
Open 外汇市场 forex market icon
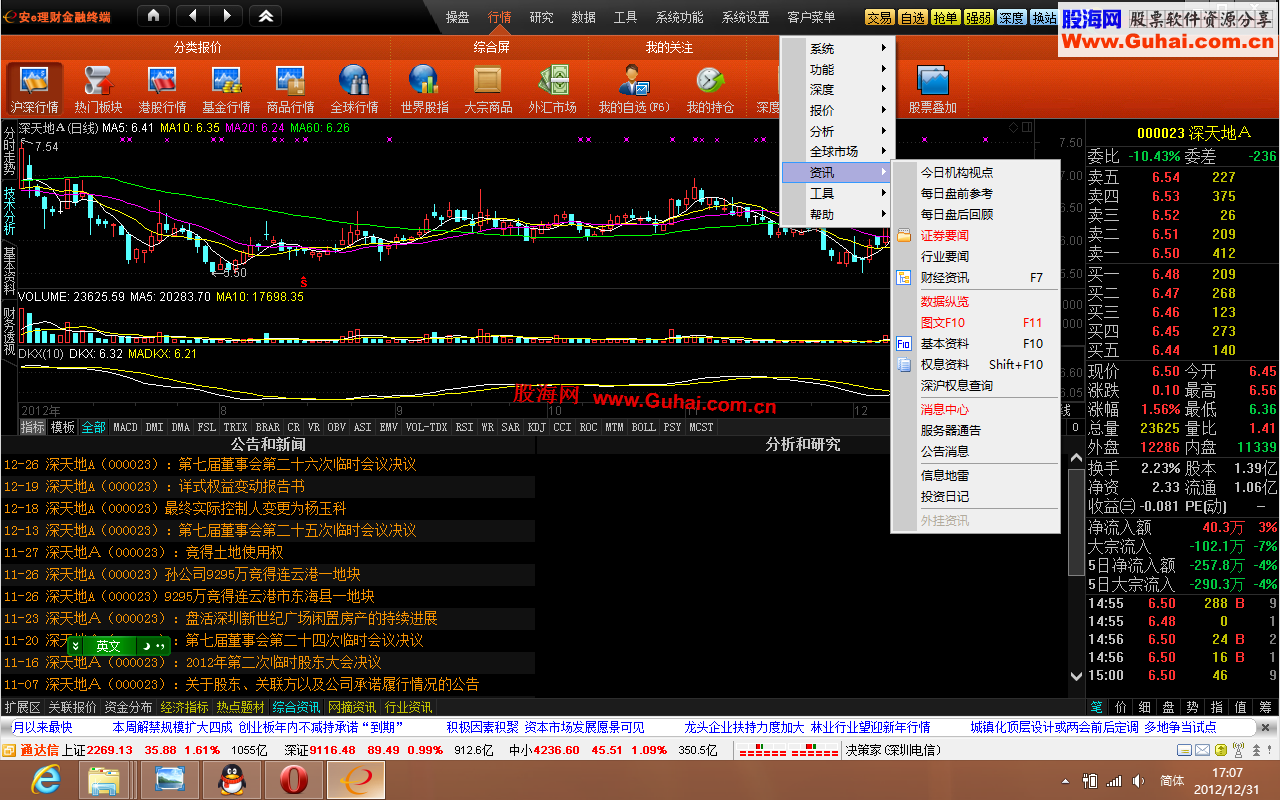[552, 90]
